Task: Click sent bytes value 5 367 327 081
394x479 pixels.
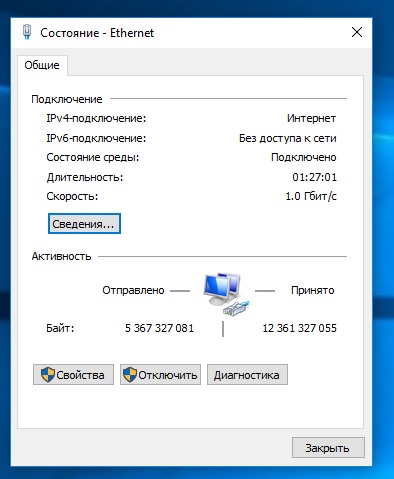Action: pos(159,328)
